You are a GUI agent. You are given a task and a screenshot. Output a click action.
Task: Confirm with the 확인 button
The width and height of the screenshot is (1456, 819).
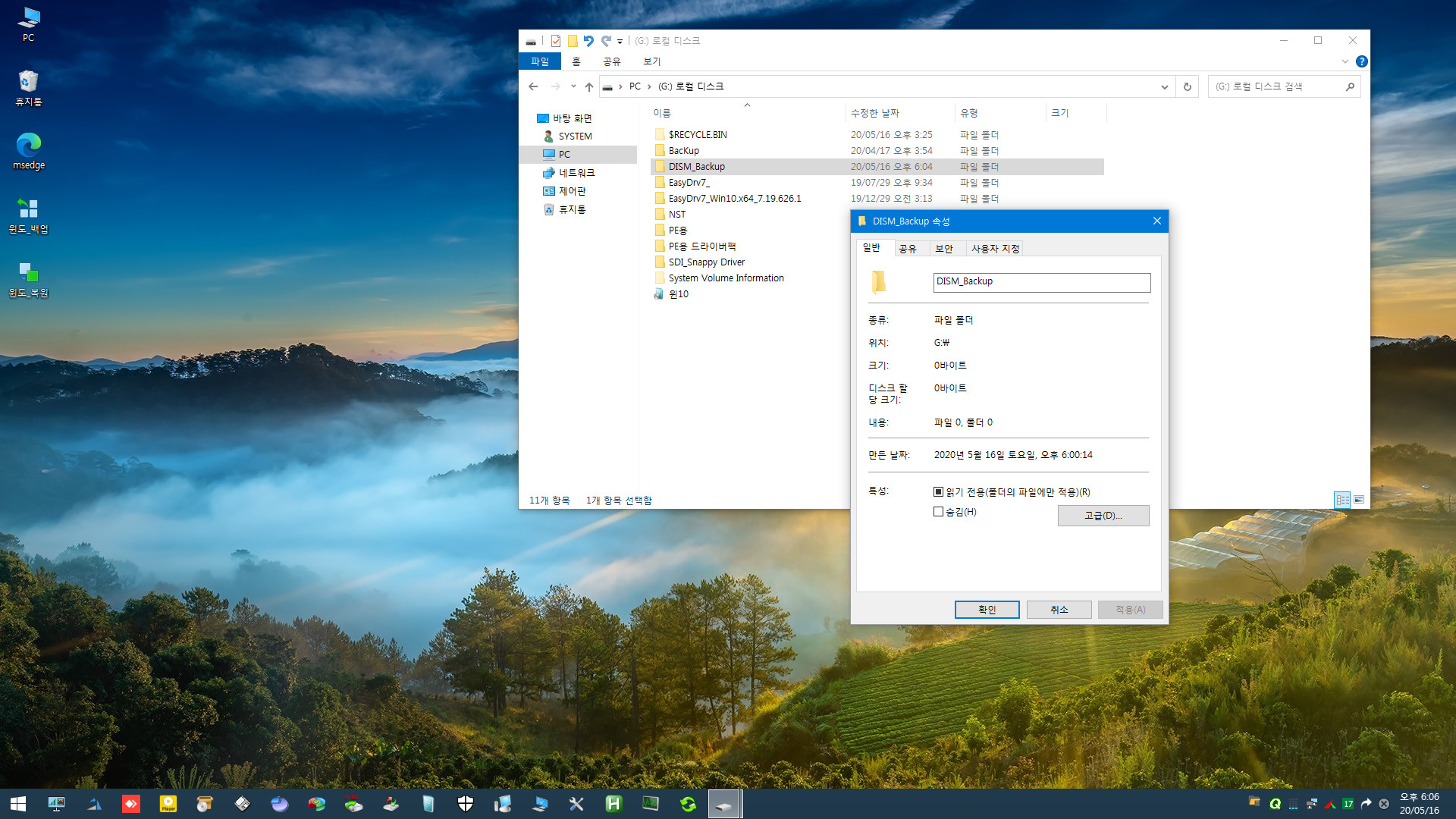987,610
